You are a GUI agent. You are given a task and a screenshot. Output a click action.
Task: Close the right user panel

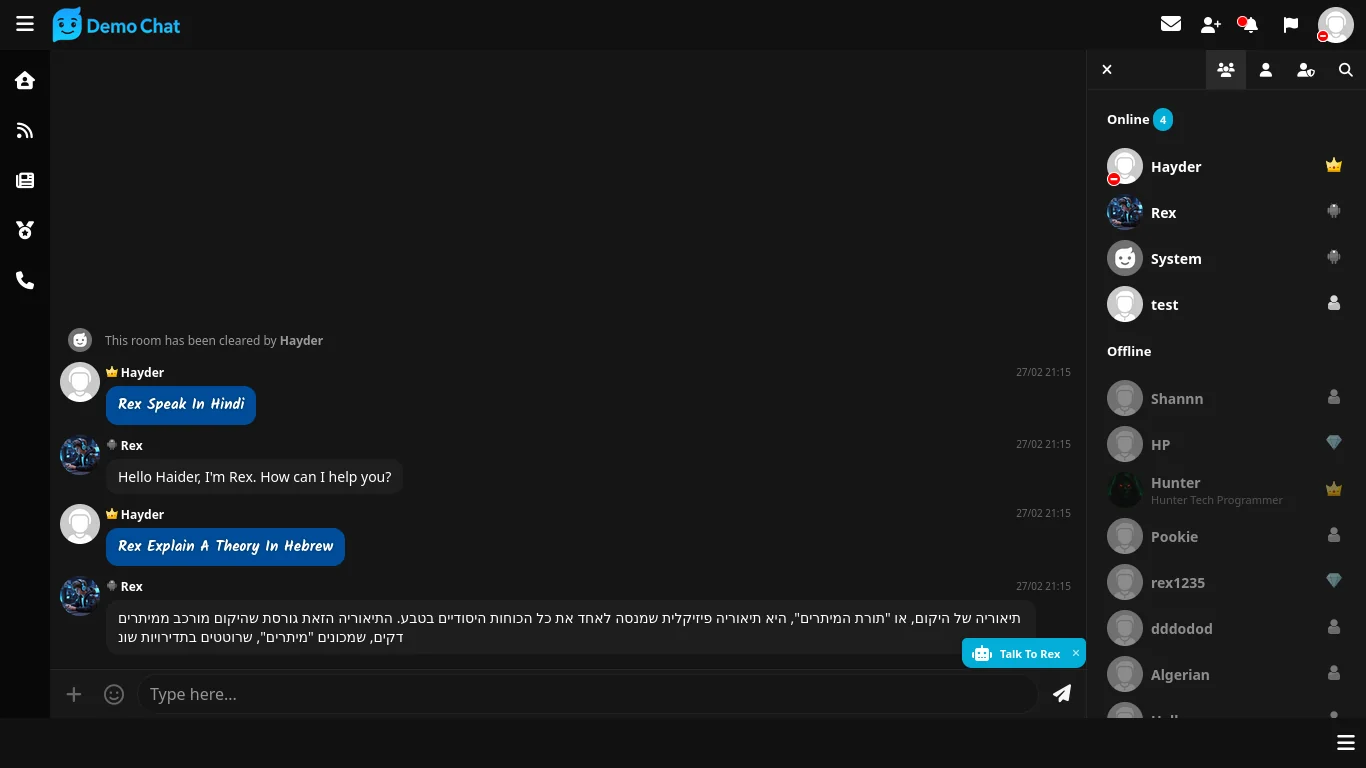coord(1107,70)
